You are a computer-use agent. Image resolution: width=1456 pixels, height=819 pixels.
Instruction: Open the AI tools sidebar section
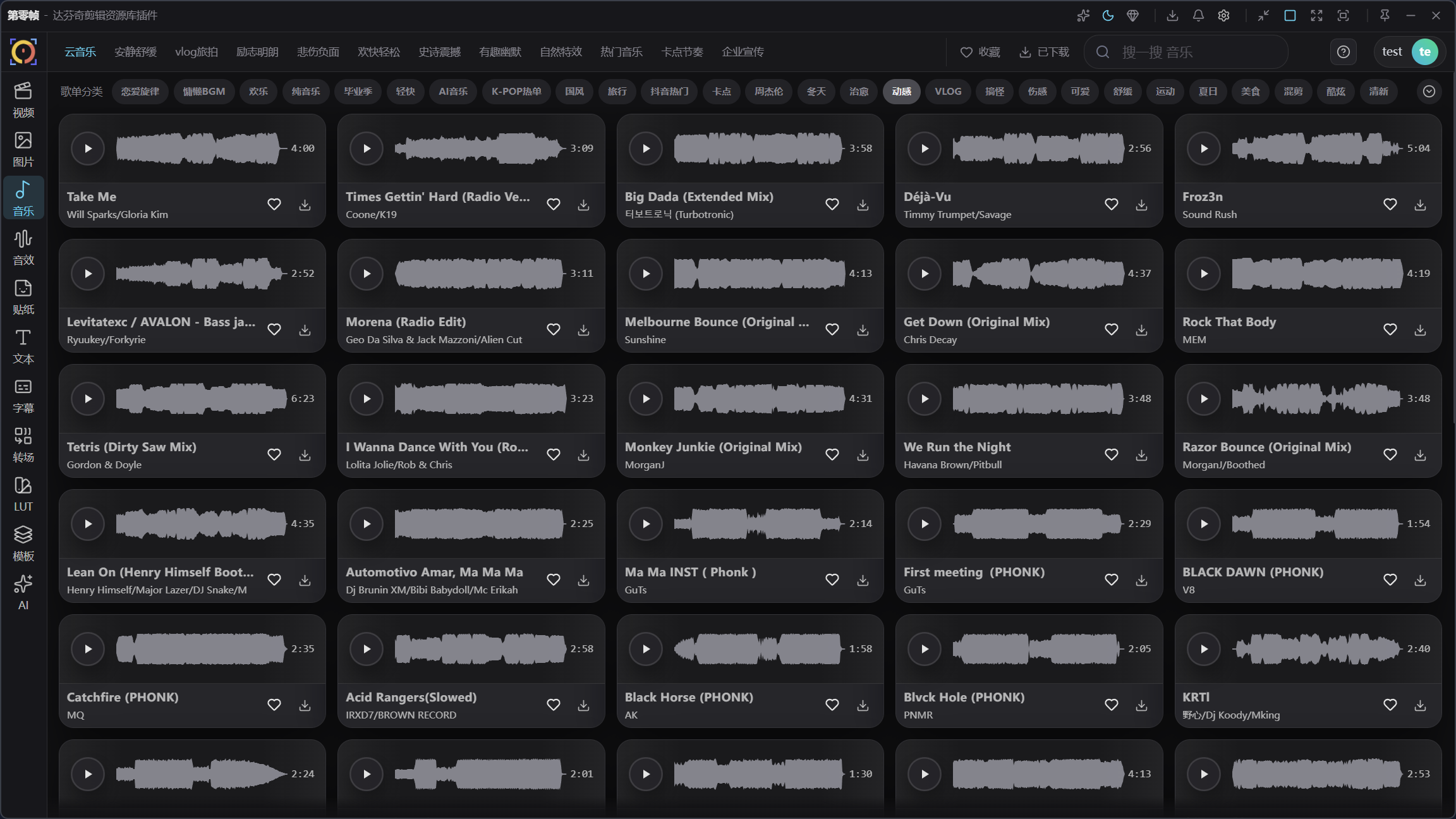23,592
